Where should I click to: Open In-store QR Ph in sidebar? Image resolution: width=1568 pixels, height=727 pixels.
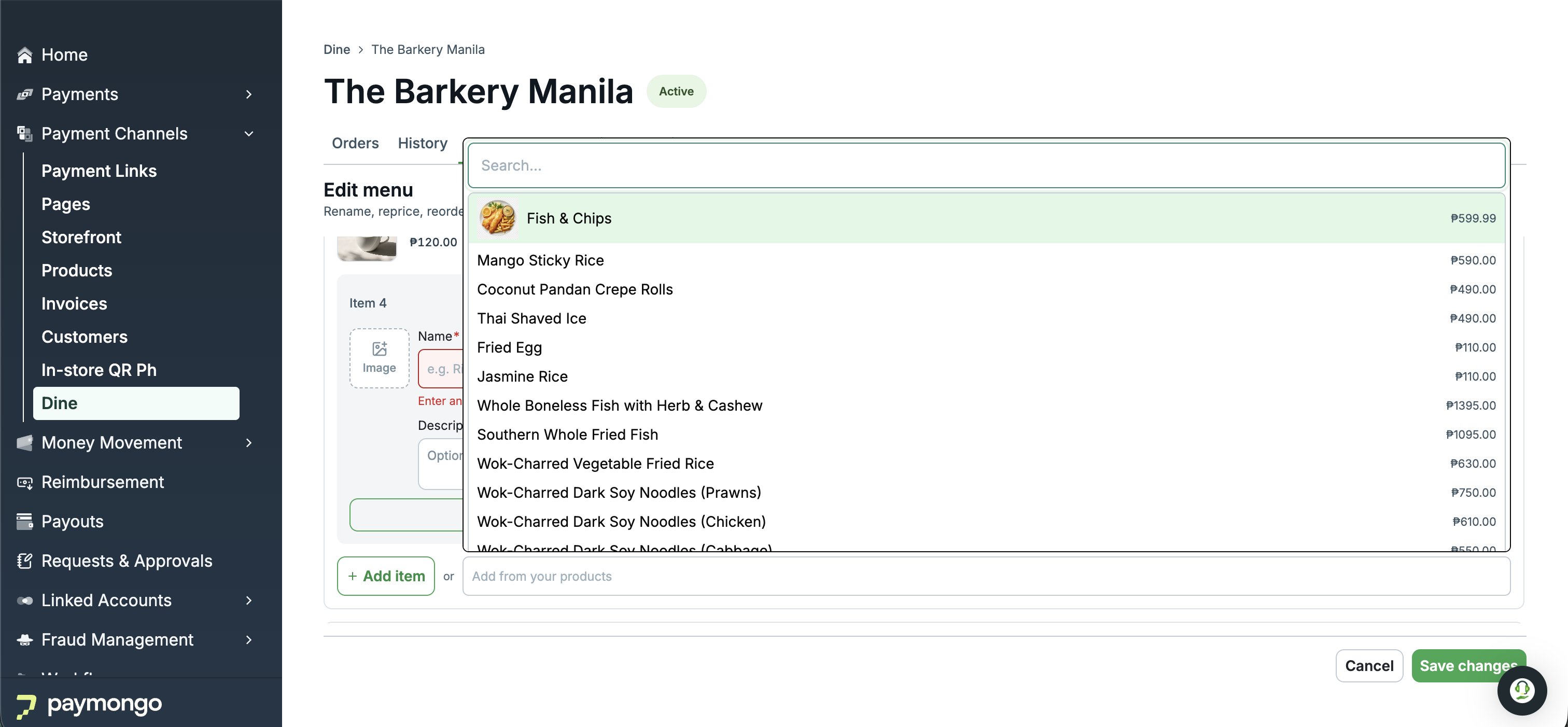click(99, 370)
